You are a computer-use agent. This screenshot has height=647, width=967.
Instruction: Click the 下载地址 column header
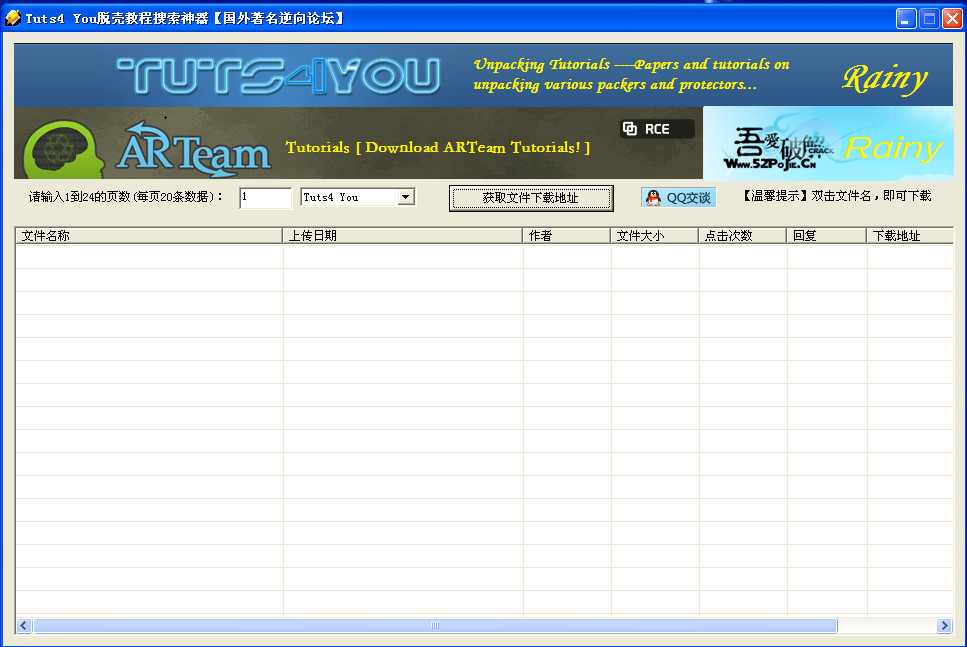tap(908, 235)
